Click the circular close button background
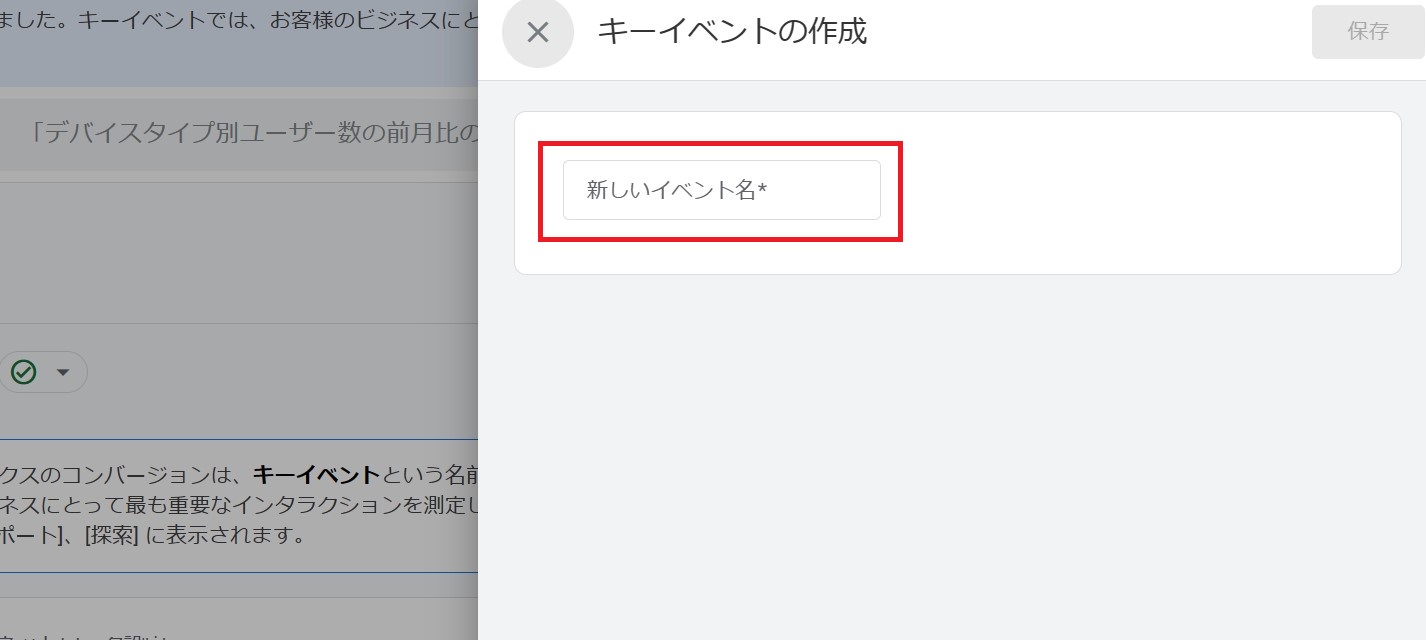The height and width of the screenshot is (640, 1426). [x=538, y=33]
